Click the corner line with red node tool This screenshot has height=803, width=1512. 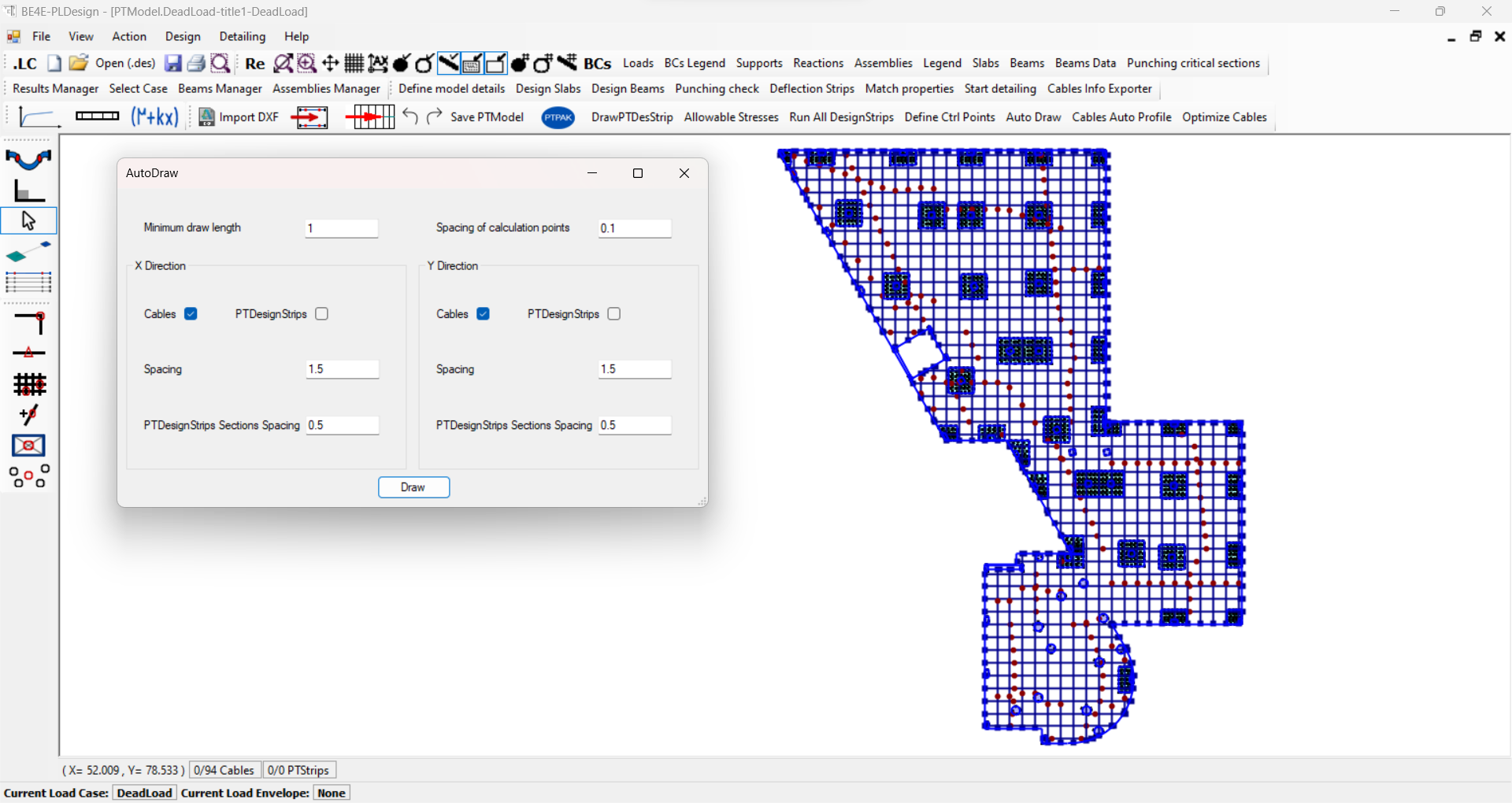[30, 323]
